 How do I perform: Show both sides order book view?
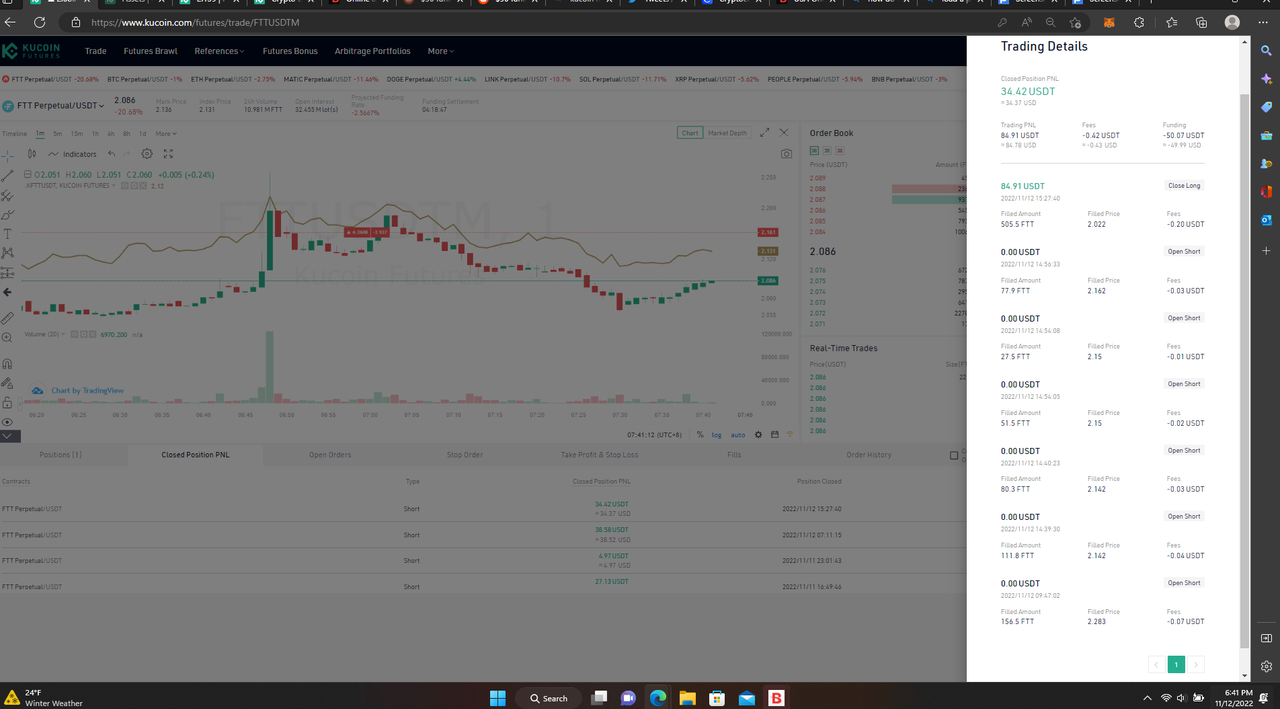pos(815,150)
